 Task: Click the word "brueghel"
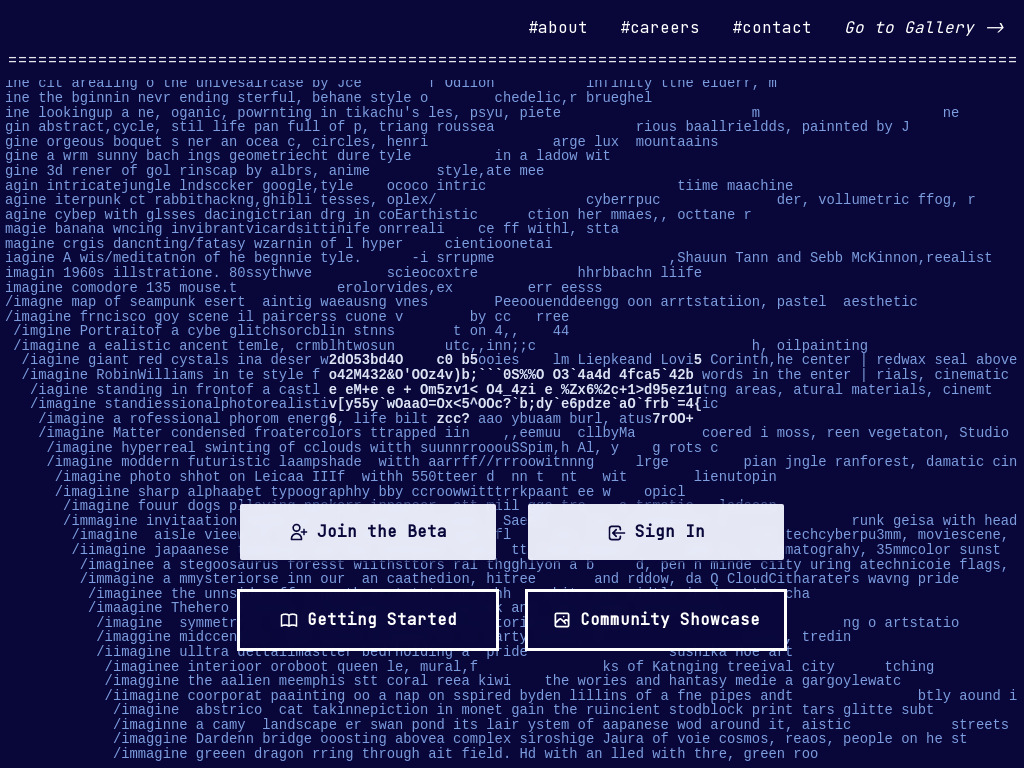tap(618, 98)
